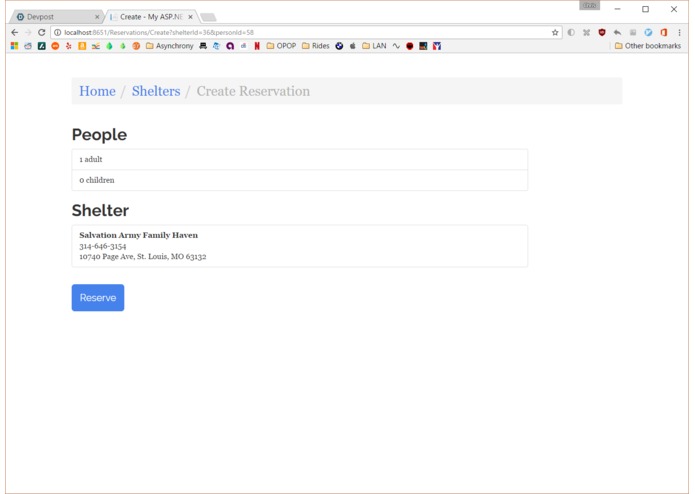Open the Chrome three-dot menu
This screenshot has width=695, height=494.
679,32
